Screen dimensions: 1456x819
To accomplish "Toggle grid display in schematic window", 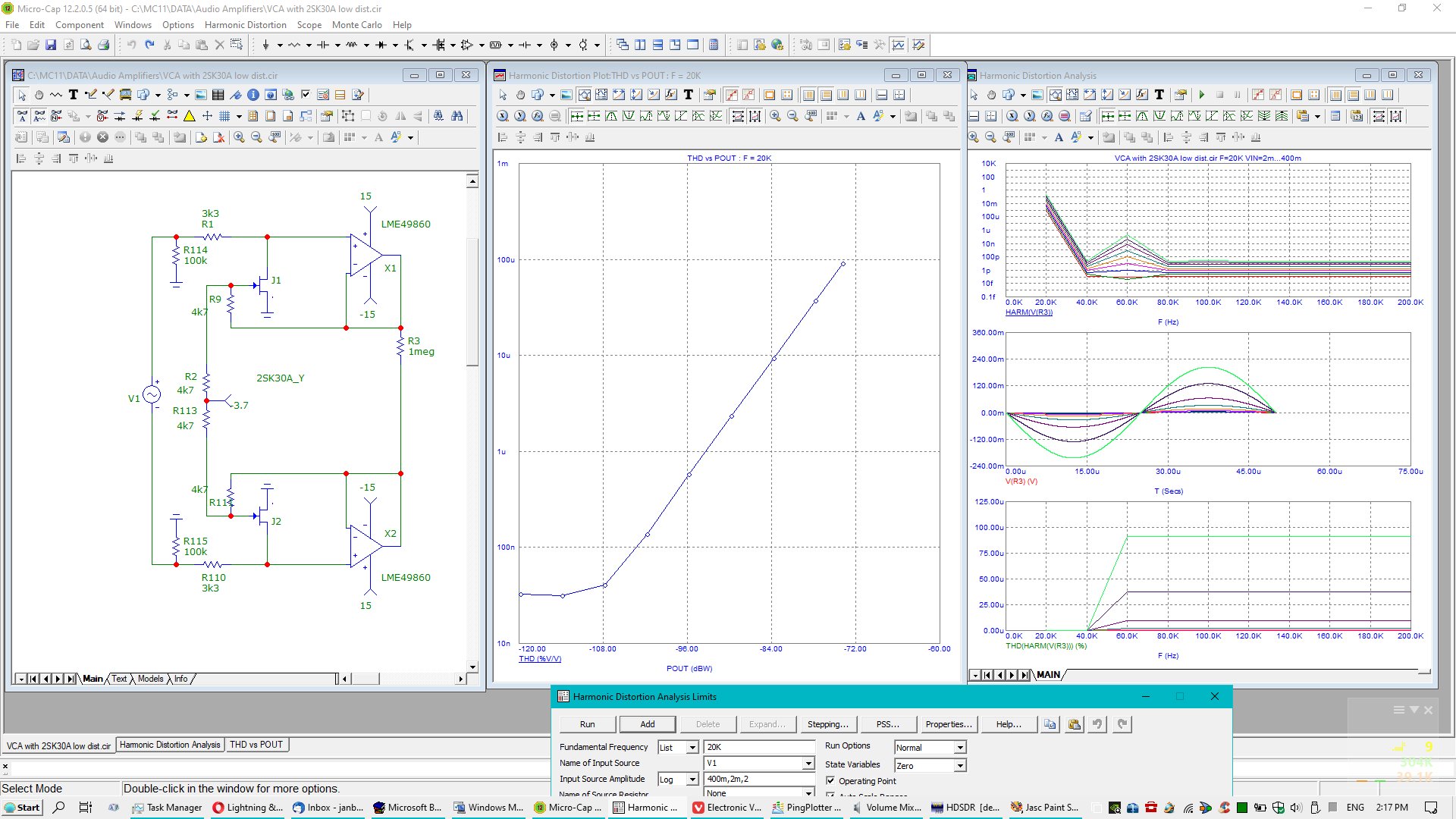I will 224,116.
